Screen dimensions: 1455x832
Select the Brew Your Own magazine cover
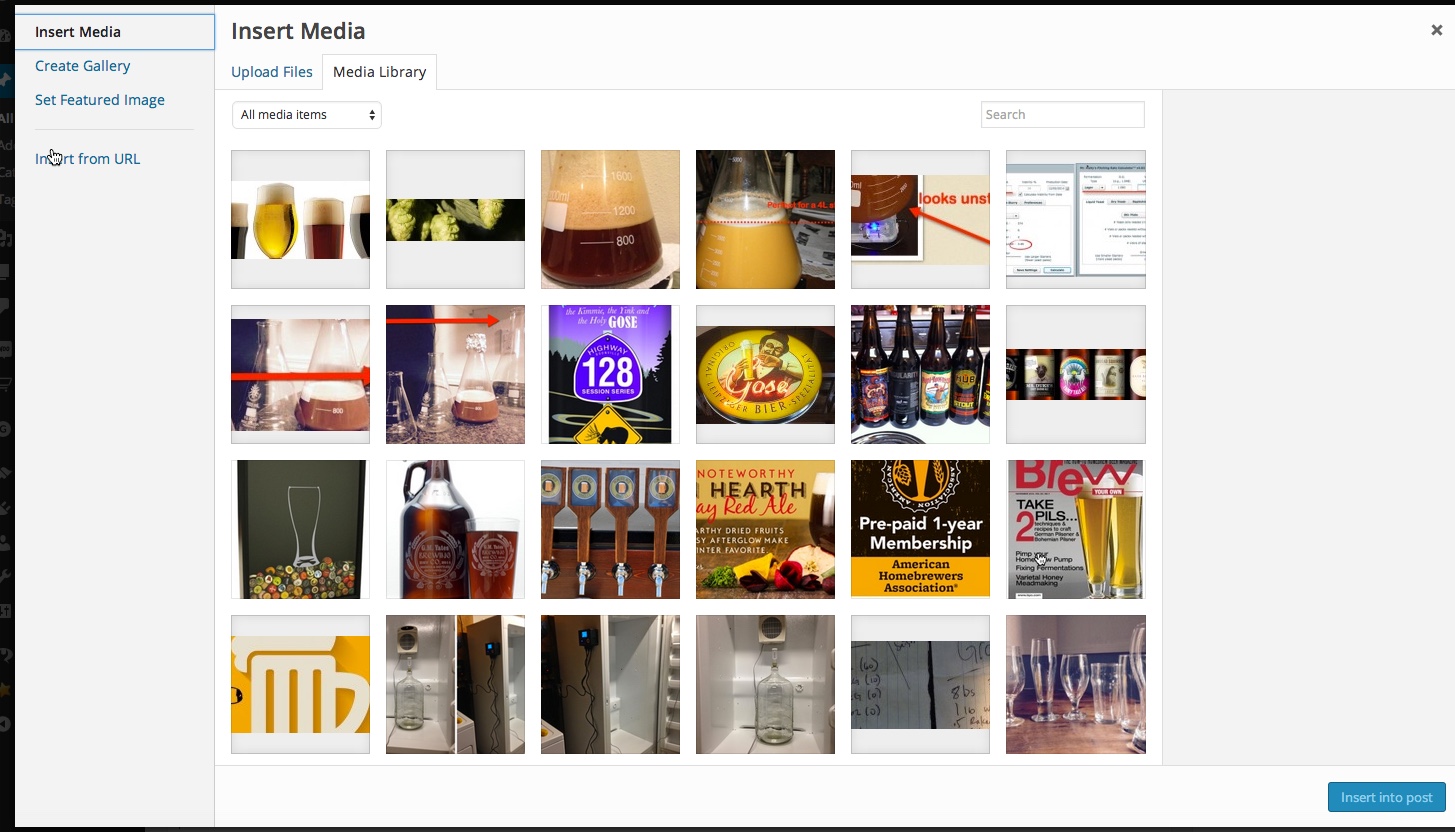pyautogui.click(x=1076, y=529)
